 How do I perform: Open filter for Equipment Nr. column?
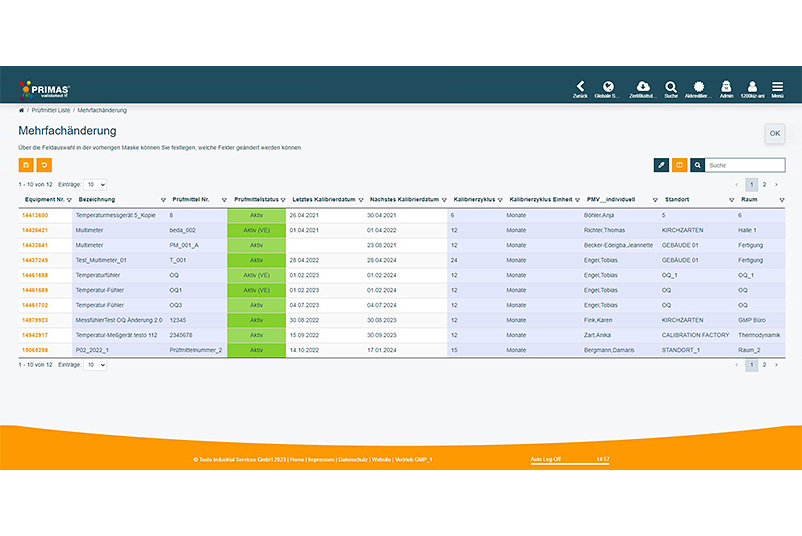69,200
